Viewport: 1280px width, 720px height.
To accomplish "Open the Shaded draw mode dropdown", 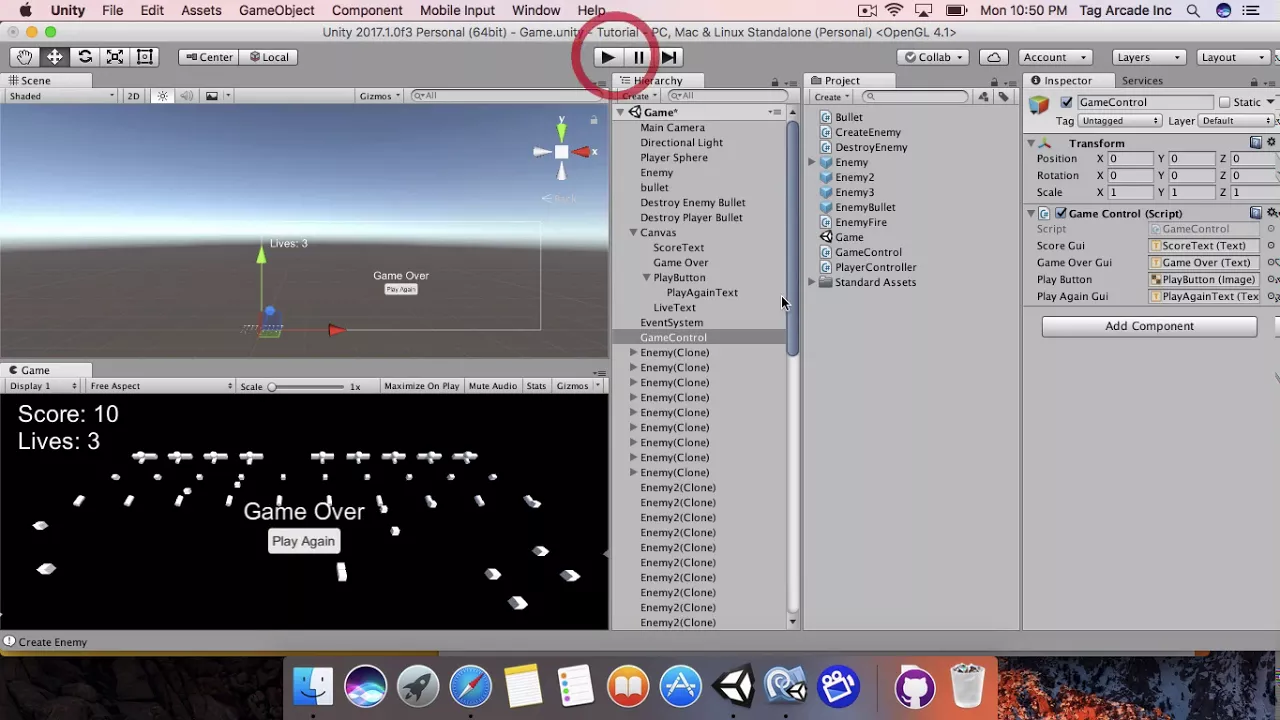I will coord(62,96).
